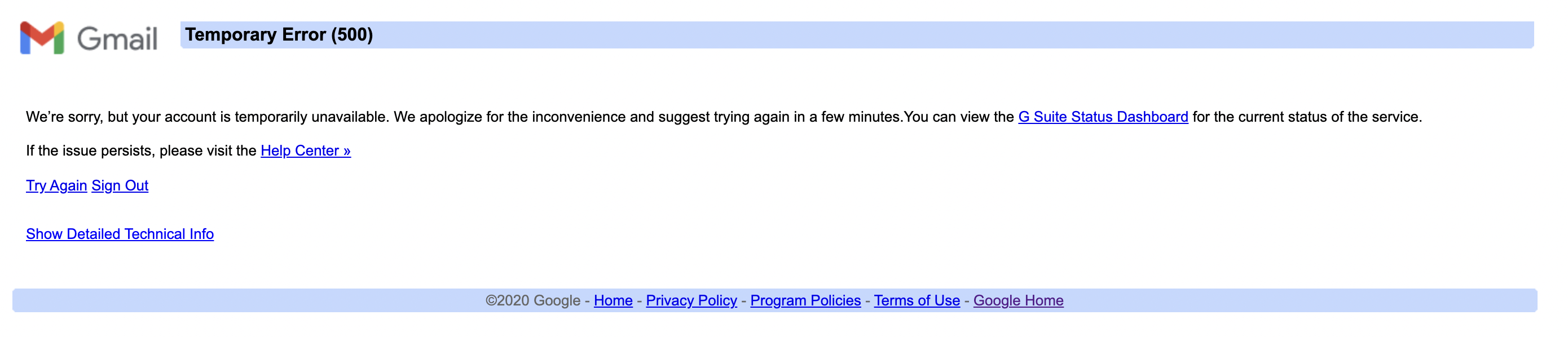Click the "account is temporarily unavailable" sentence
The width and height of the screenshot is (1568, 337).
[276, 117]
